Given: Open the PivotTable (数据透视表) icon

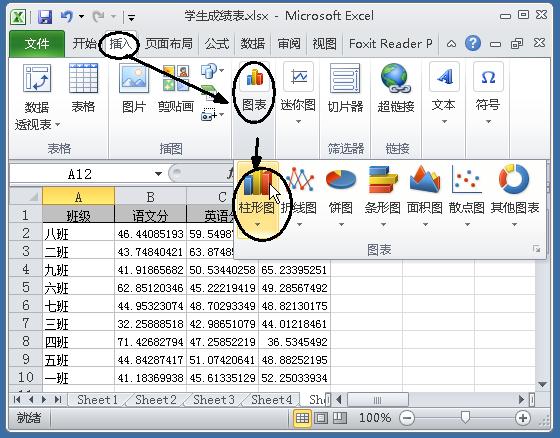Looking at the screenshot, I should [37, 78].
